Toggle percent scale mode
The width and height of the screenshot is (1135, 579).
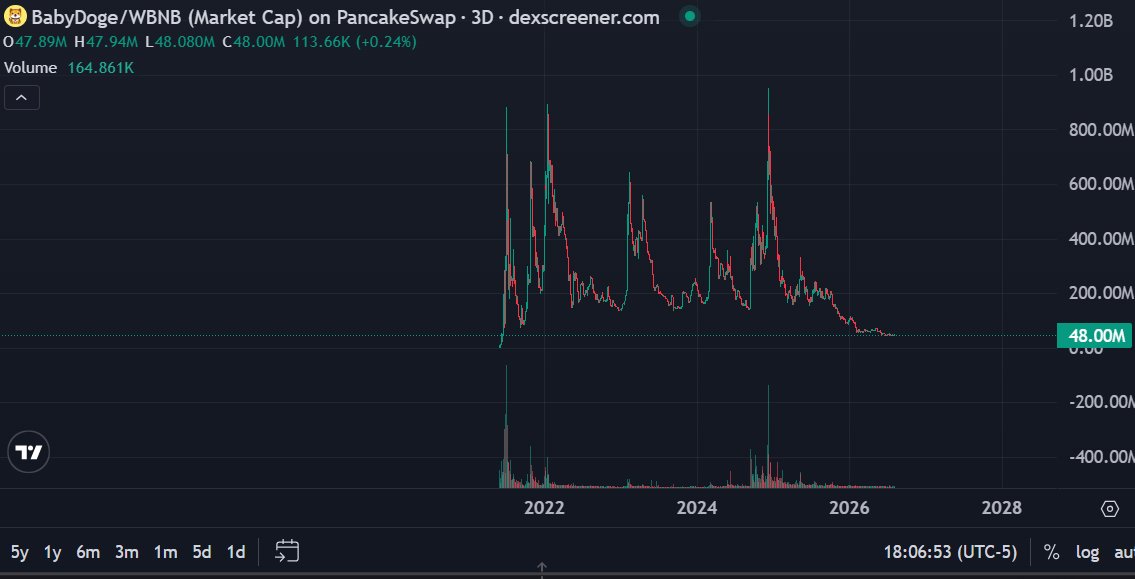click(x=1051, y=552)
